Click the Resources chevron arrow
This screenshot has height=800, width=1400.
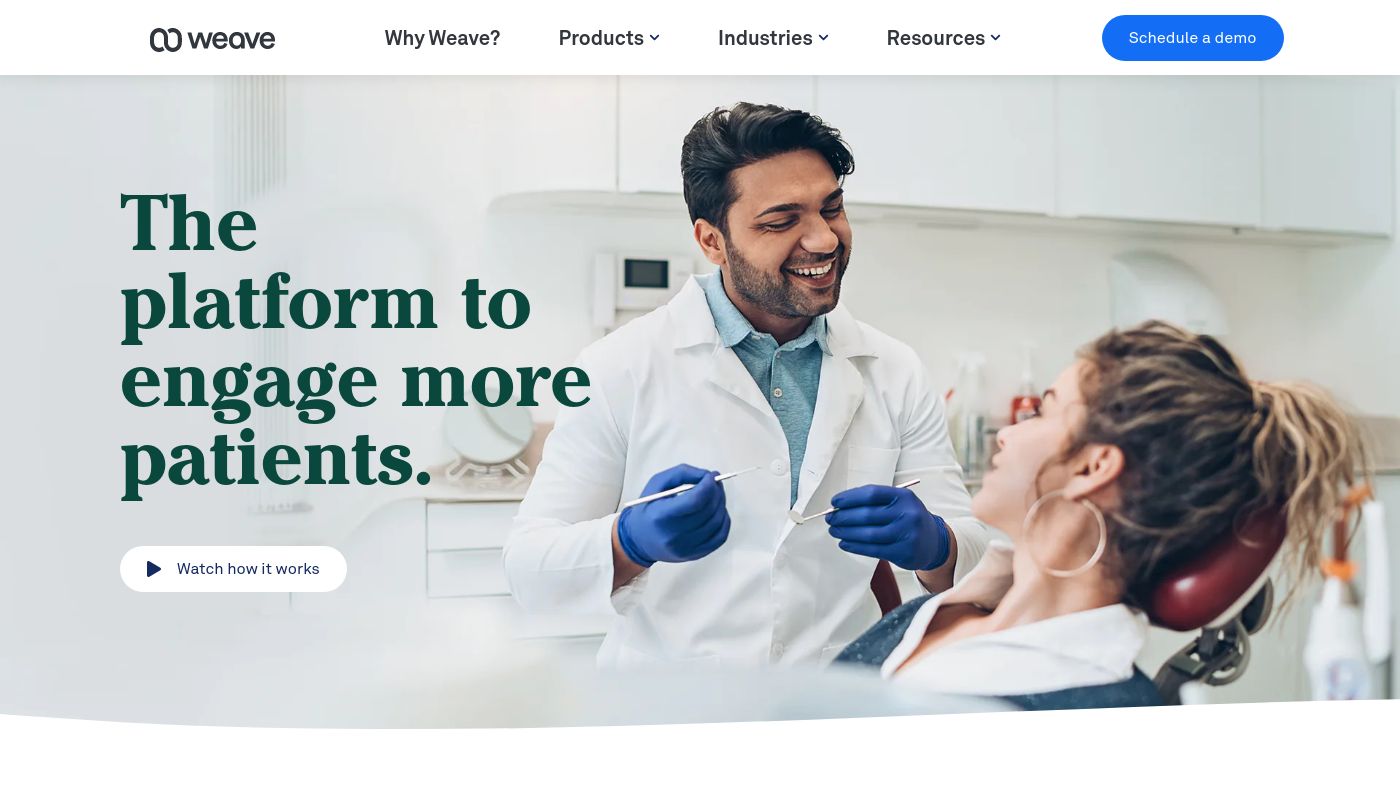995,38
